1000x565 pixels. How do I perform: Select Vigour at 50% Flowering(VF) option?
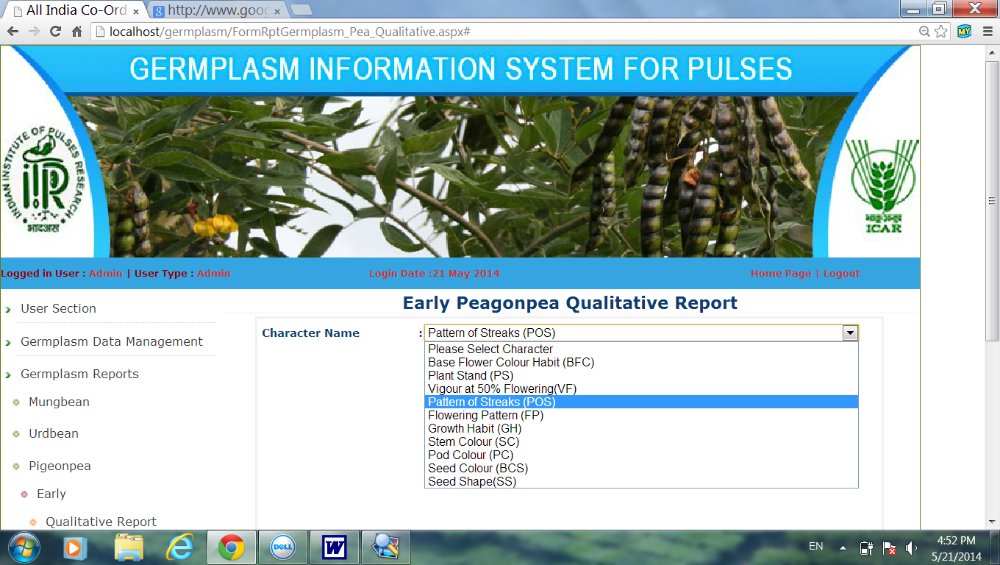click(641, 389)
